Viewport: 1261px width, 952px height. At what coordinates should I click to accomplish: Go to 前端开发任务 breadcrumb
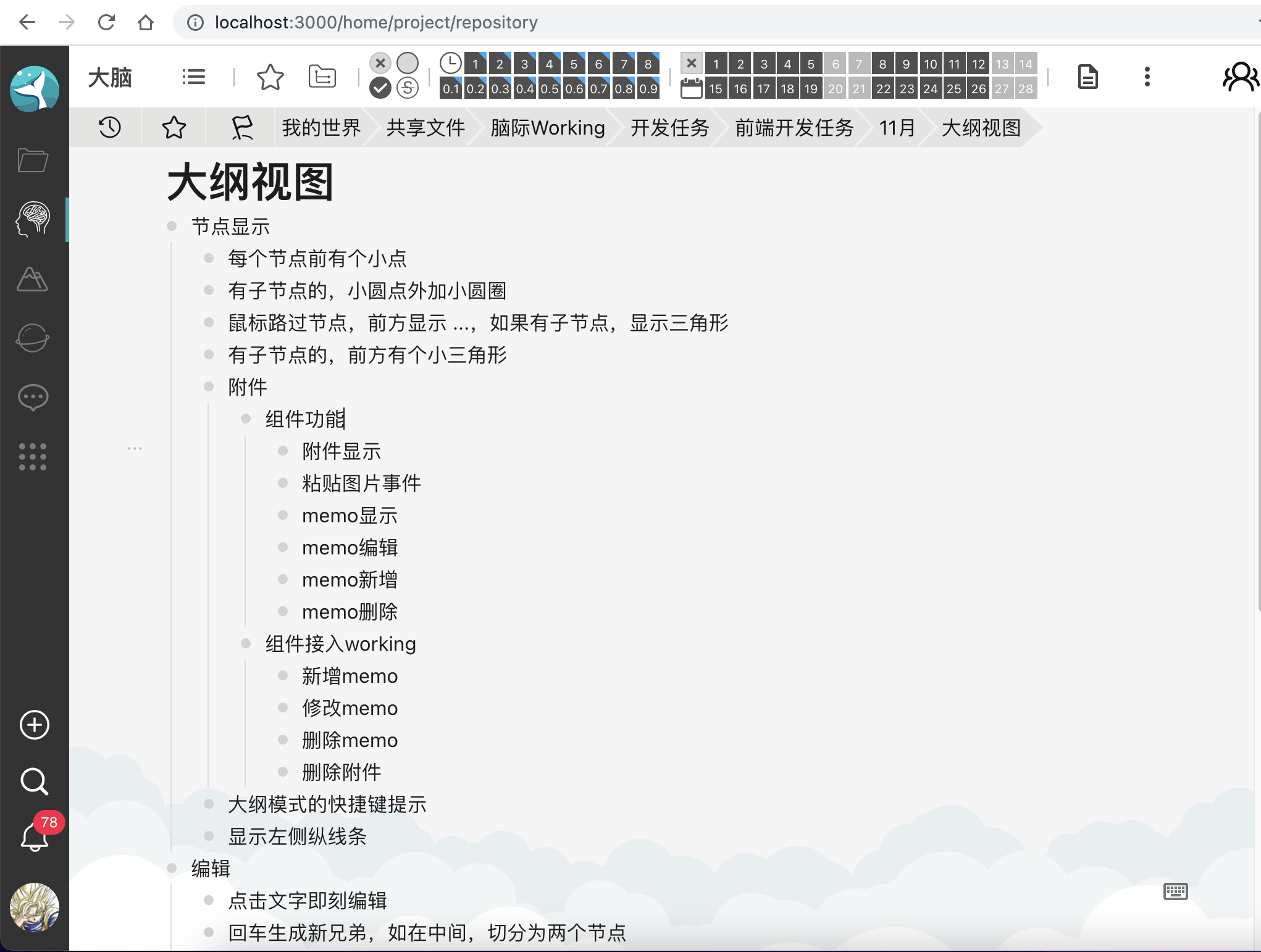pyautogui.click(x=794, y=128)
